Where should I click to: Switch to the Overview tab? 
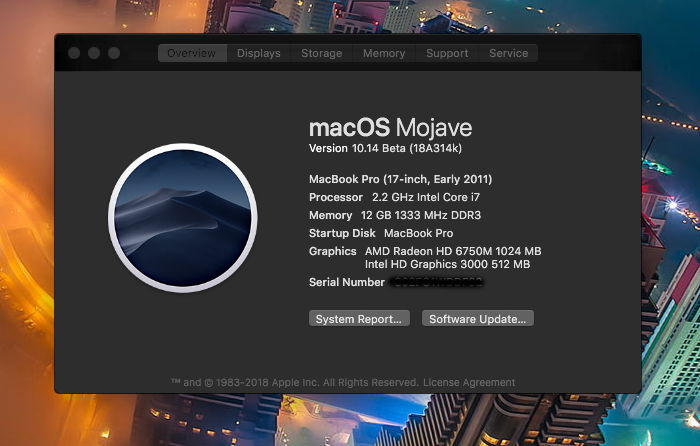[192, 53]
